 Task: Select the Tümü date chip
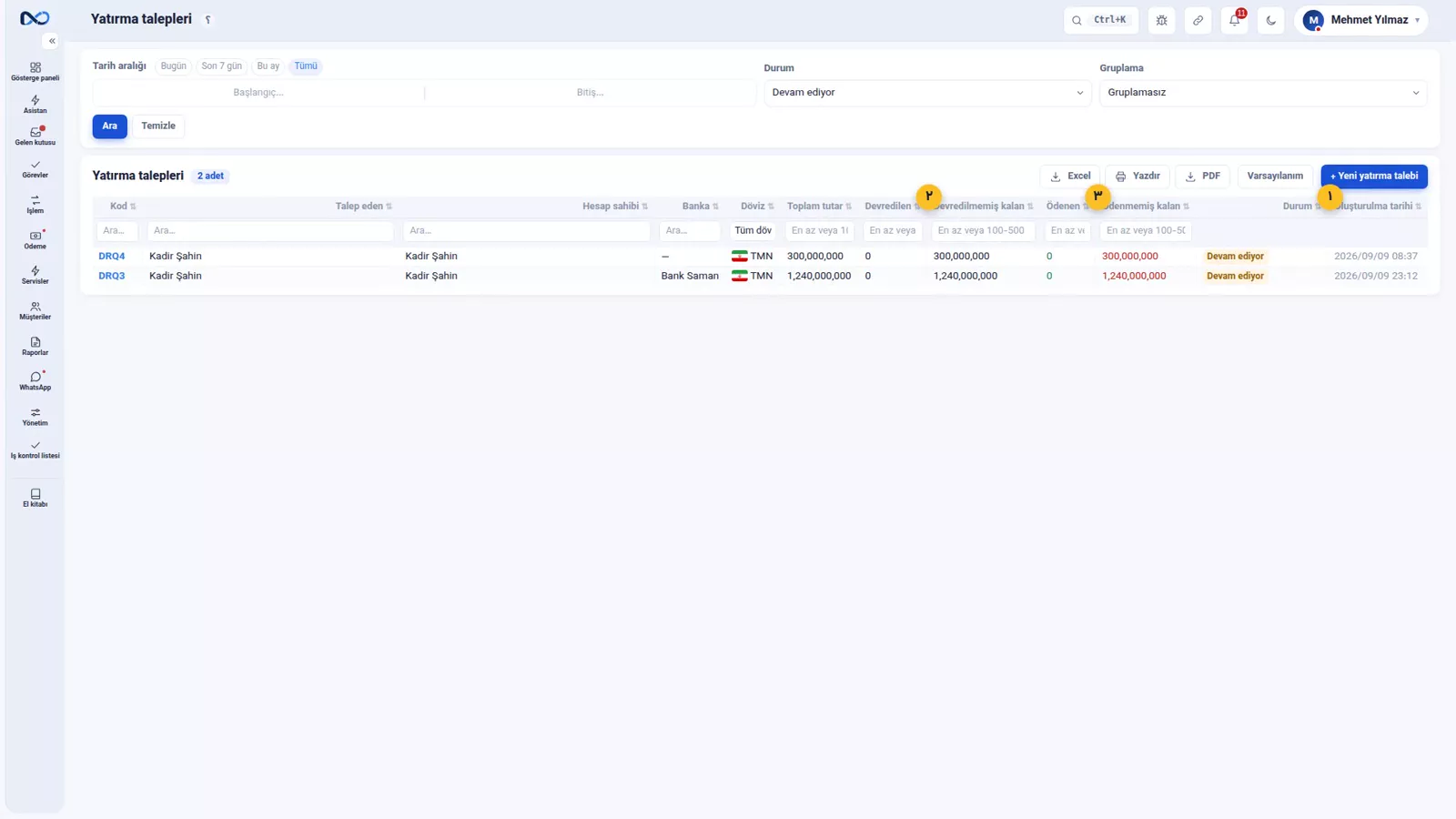coord(306,66)
